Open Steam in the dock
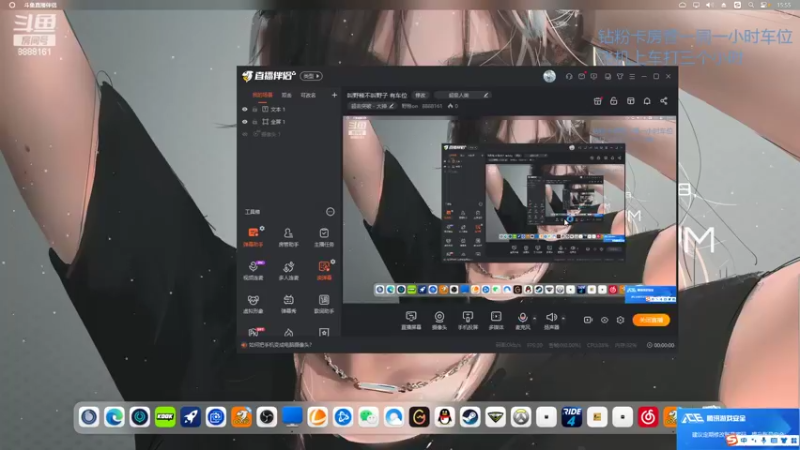The width and height of the screenshot is (800, 450). 470,417
